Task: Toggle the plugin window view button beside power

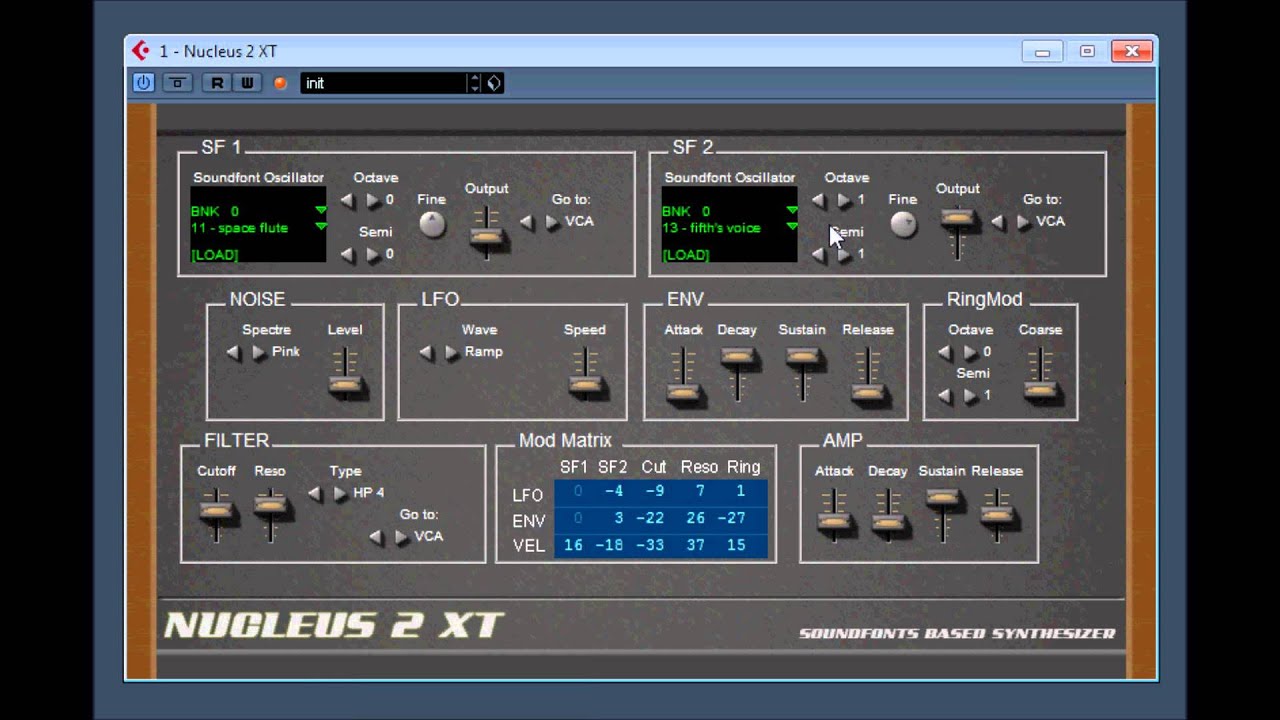Action: coord(177,83)
